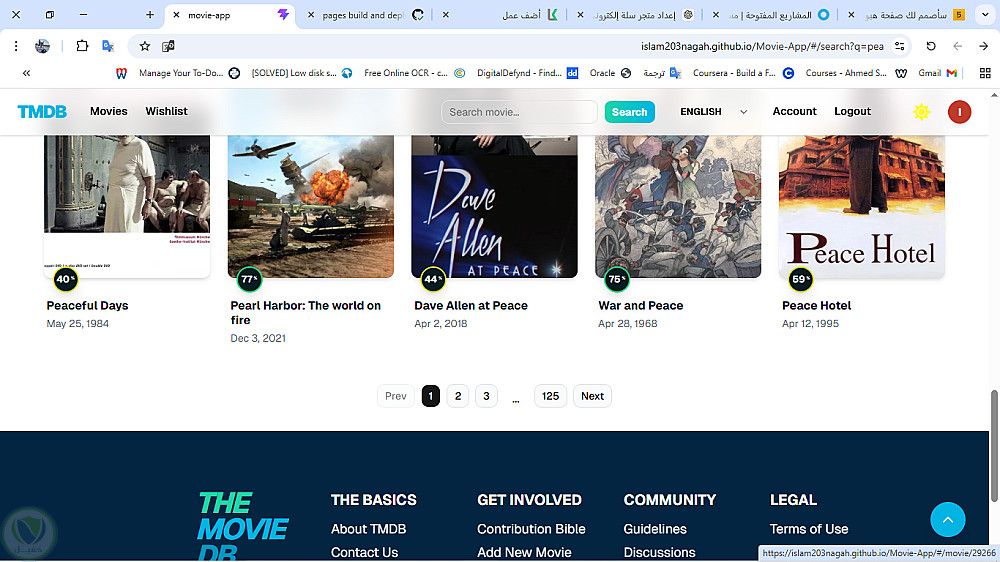Select current page 1 button
This screenshot has width=1000, height=562.
430,396
